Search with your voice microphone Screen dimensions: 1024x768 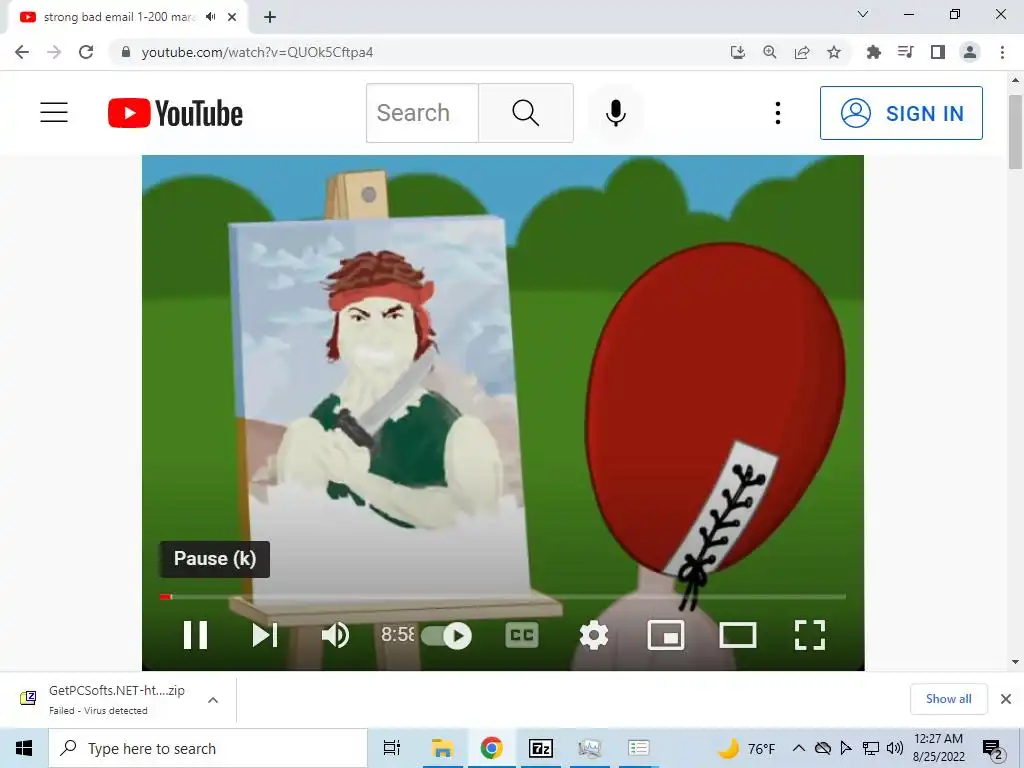[615, 113]
